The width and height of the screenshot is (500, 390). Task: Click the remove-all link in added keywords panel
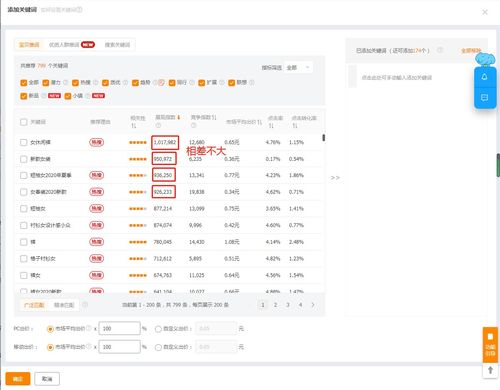click(x=471, y=51)
